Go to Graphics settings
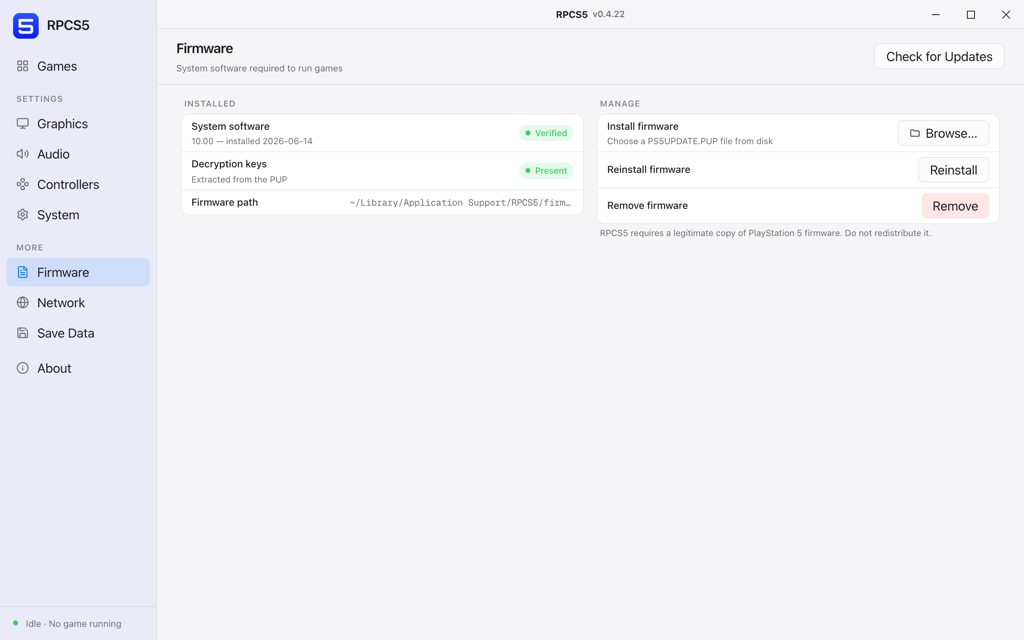Image resolution: width=1024 pixels, height=640 pixels. 78,123
